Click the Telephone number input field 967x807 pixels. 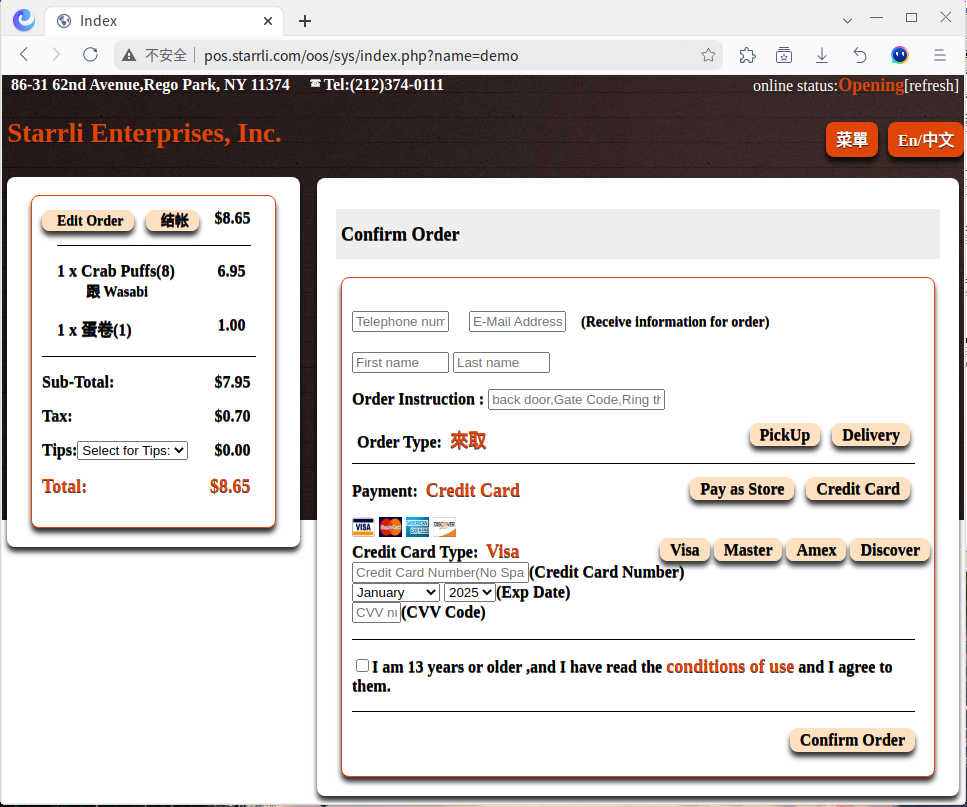coord(400,321)
